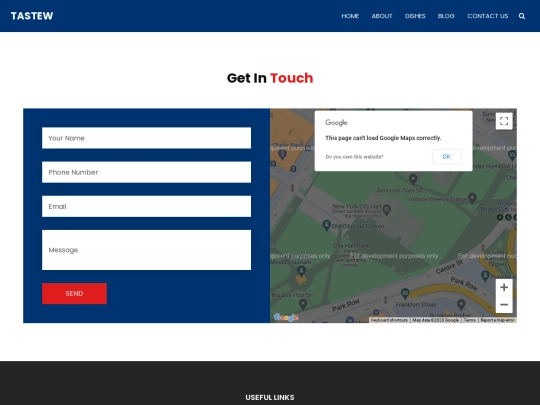
Task: Submit the form with Send button
Action: [74, 293]
